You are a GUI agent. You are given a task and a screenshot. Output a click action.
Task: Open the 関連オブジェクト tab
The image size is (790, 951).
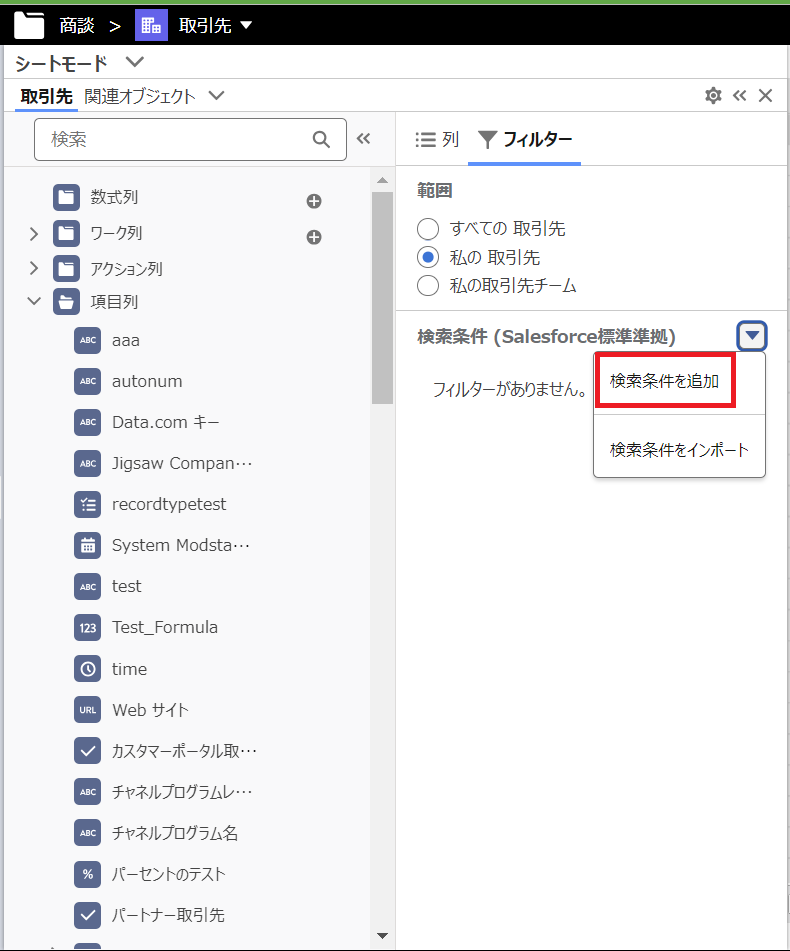pos(140,96)
